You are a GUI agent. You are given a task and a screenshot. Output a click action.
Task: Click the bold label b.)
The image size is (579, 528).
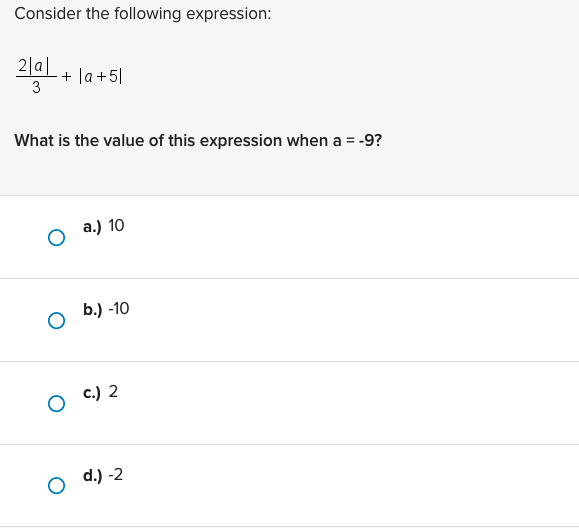pyautogui.click(x=92, y=309)
